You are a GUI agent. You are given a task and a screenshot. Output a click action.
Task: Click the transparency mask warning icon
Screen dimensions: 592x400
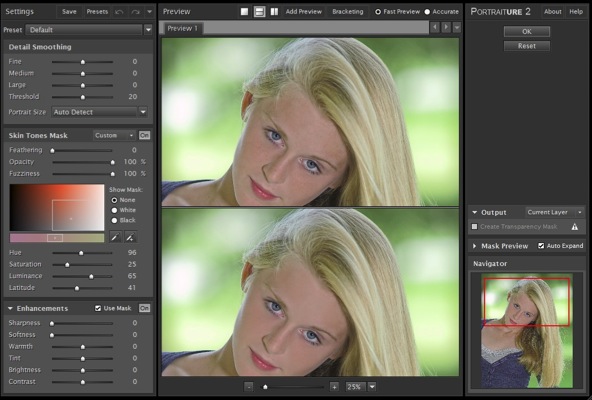(x=575, y=227)
